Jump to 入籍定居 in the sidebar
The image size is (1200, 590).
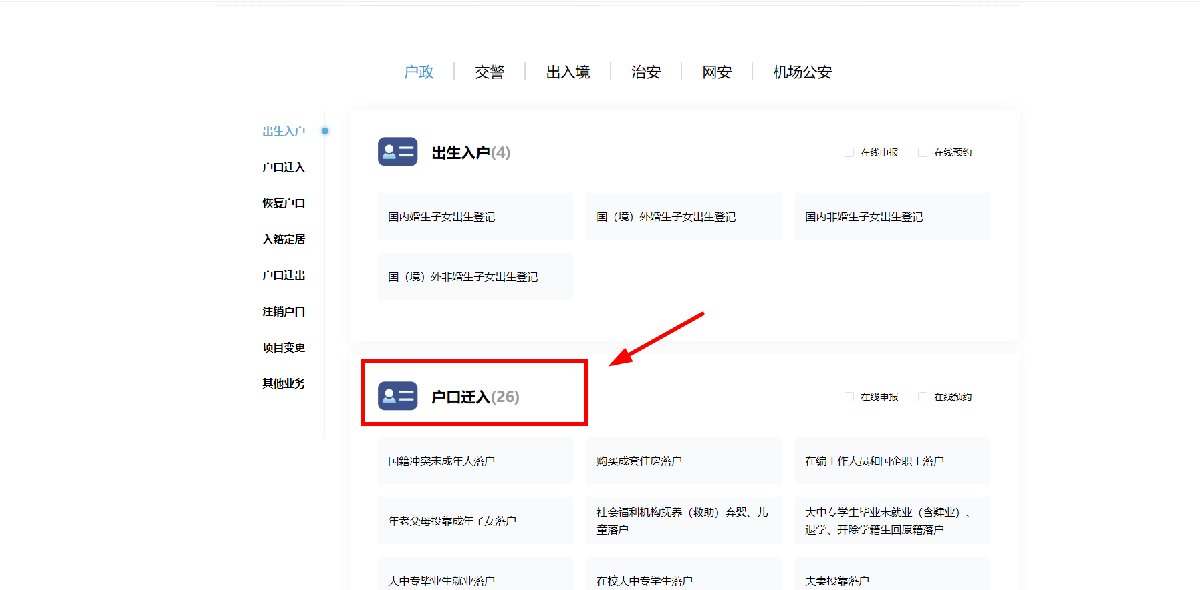pos(283,239)
